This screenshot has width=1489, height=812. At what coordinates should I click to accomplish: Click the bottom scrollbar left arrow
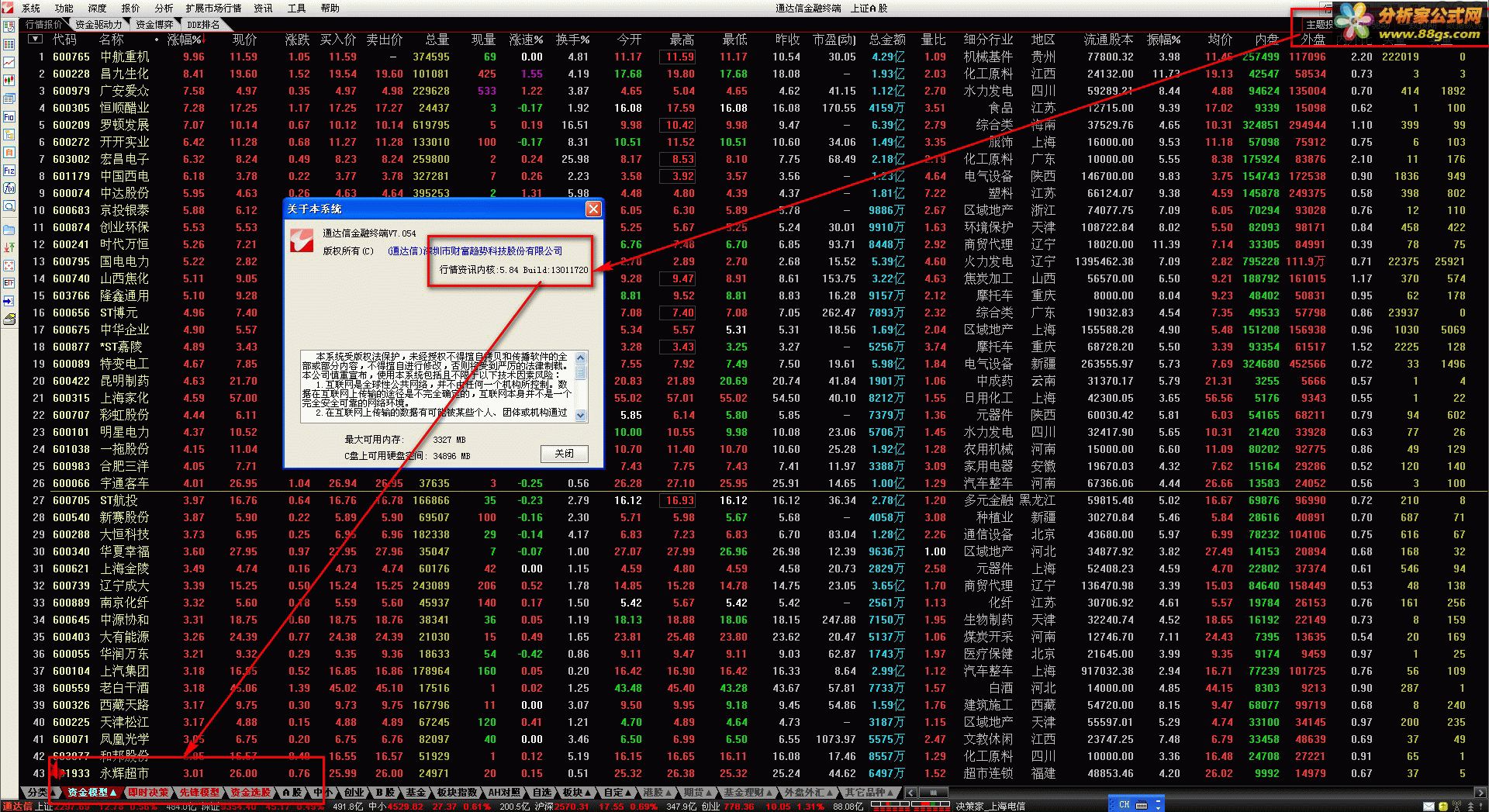(911, 792)
